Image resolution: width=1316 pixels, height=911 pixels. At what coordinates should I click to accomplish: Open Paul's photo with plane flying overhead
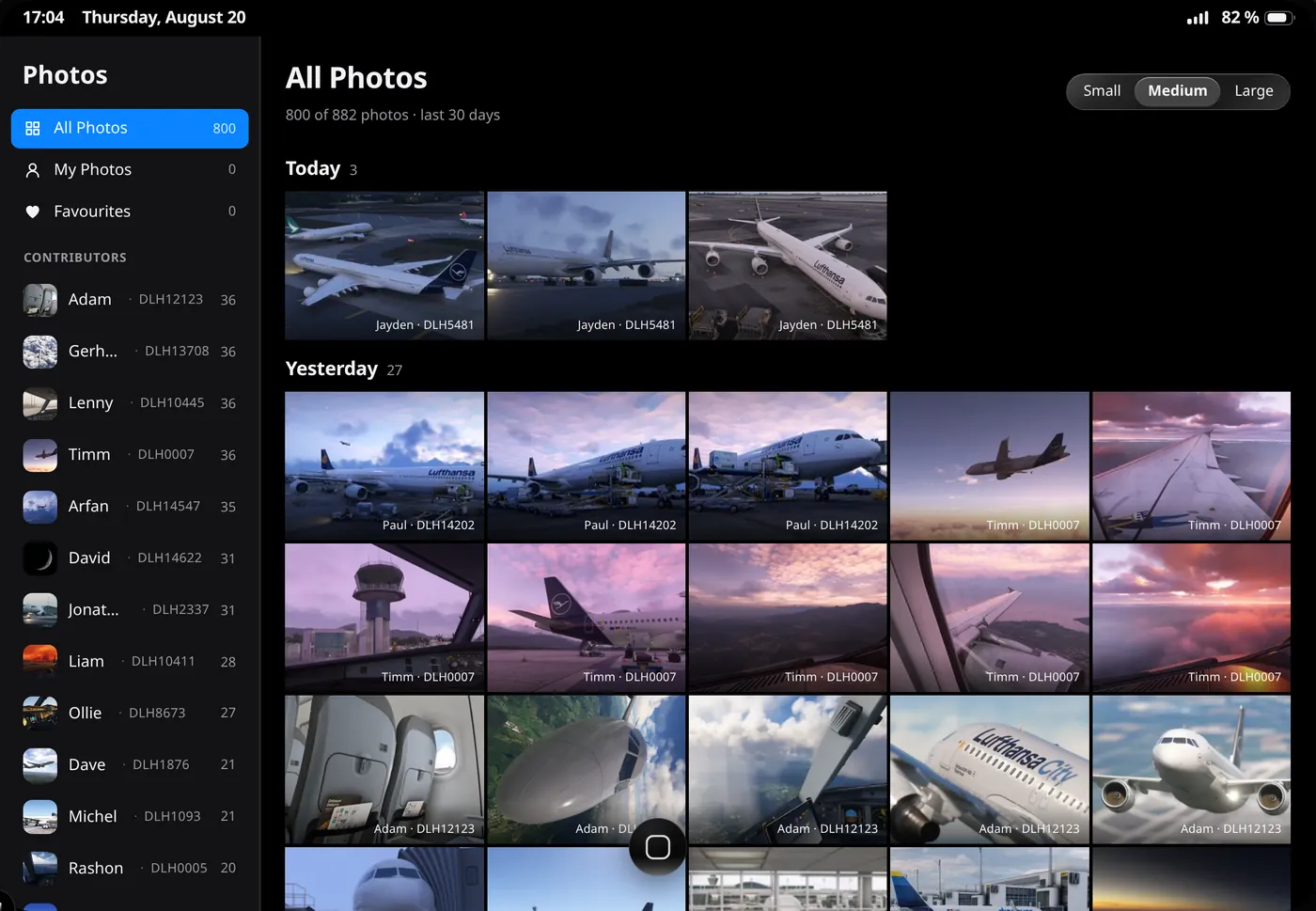click(384, 465)
